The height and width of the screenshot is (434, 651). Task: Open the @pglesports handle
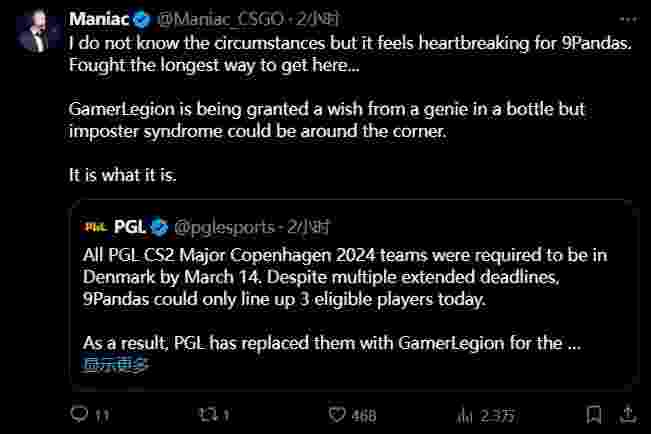pos(223,225)
